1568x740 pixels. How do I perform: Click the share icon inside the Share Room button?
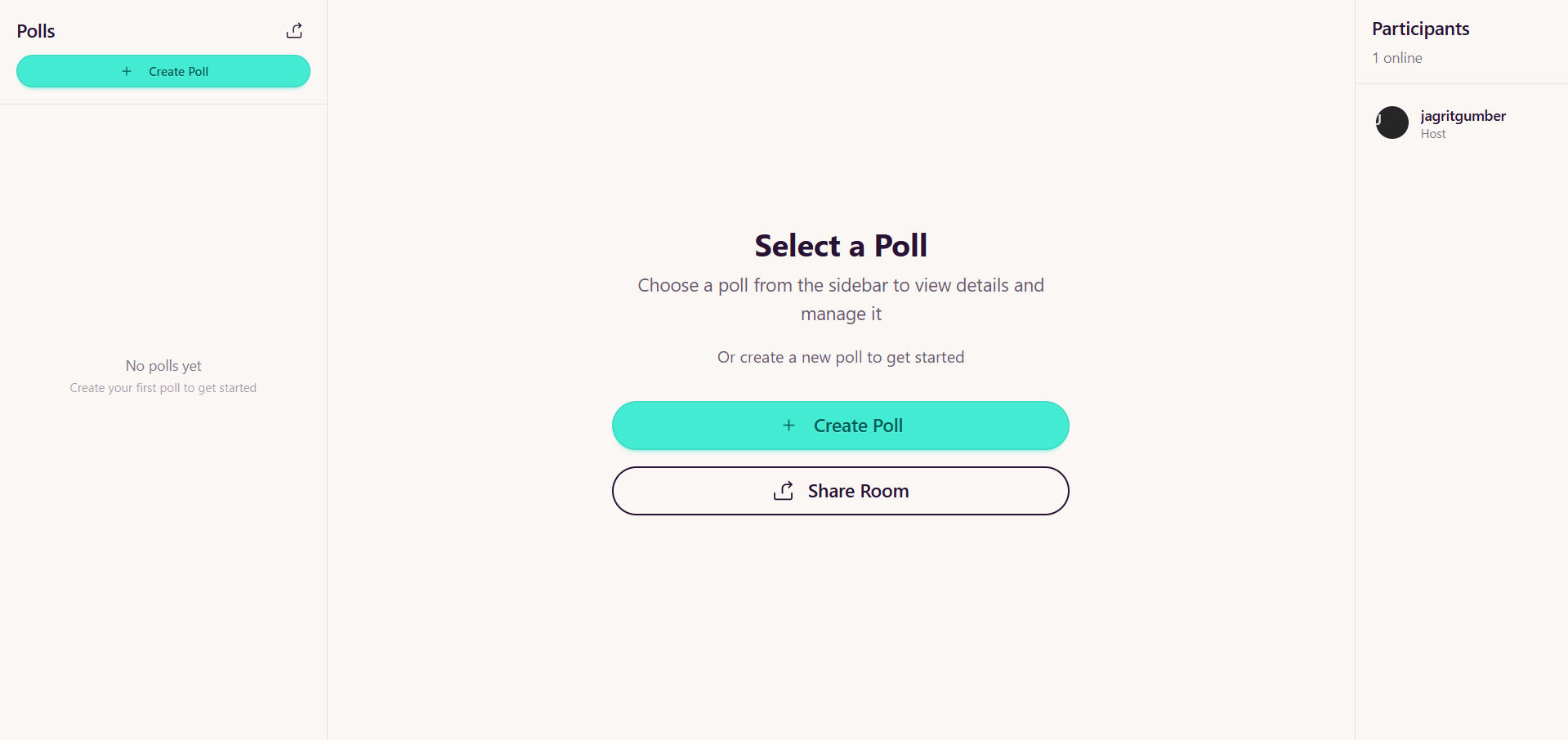[784, 491]
